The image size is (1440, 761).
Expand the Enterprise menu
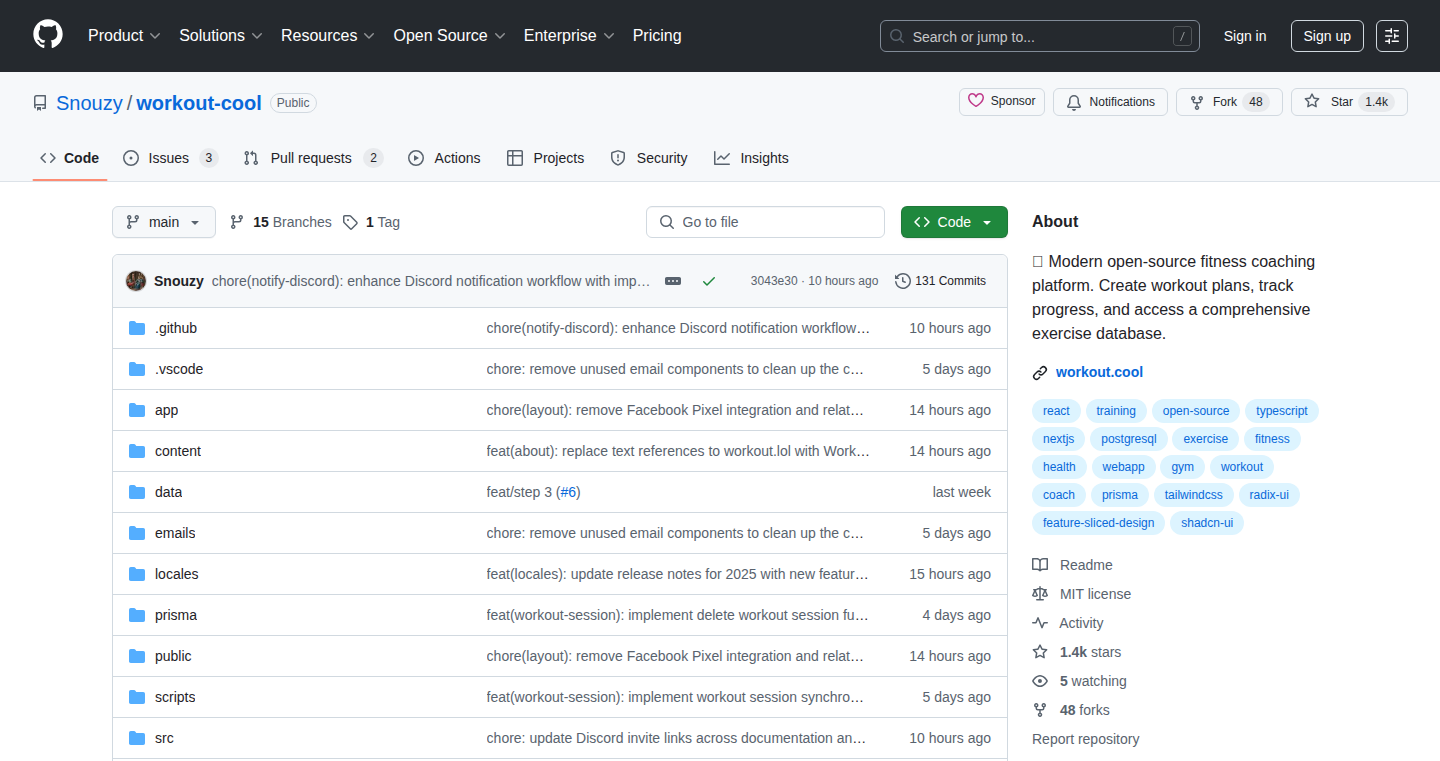(x=569, y=36)
